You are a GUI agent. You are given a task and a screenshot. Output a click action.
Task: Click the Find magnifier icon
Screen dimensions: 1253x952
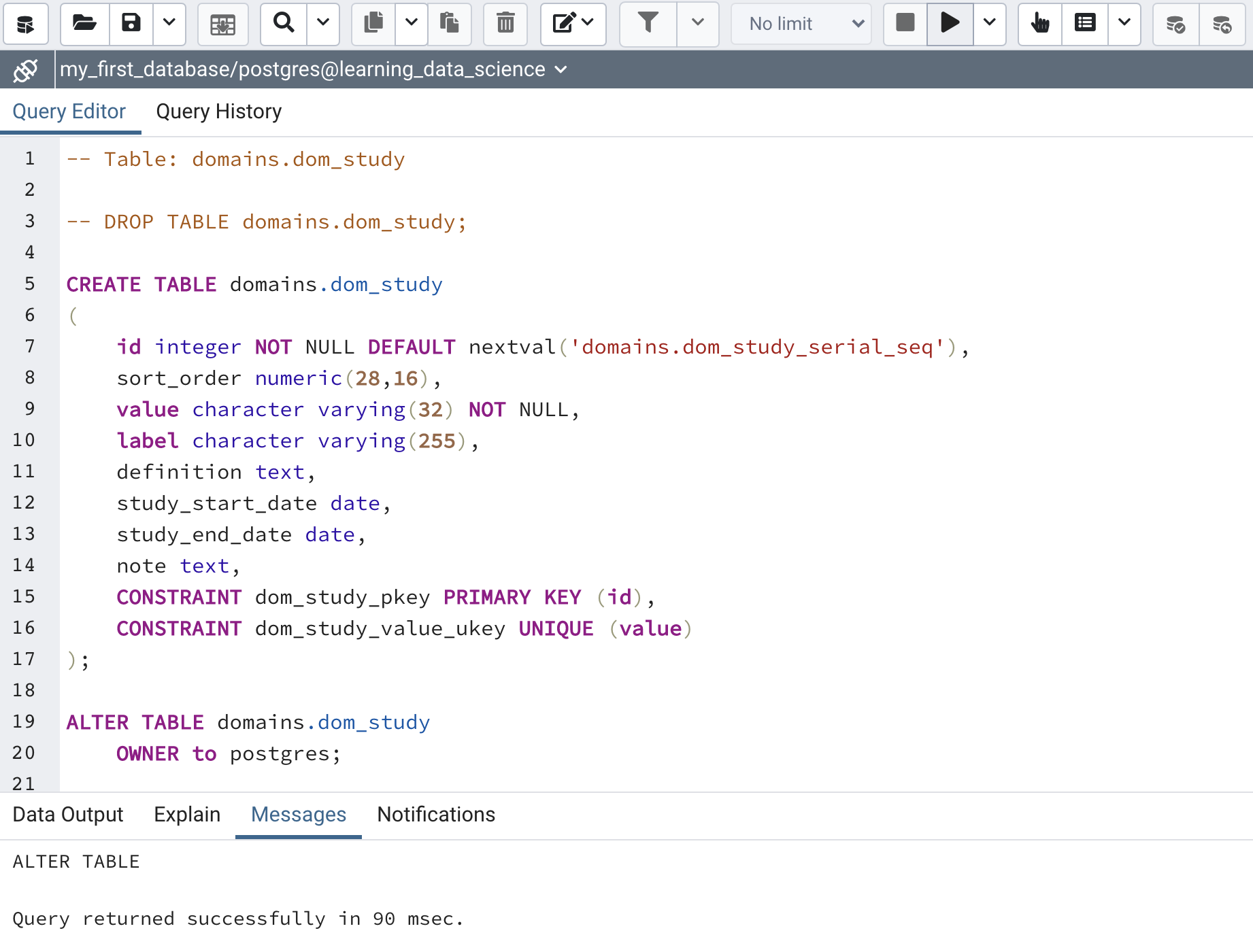point(284,24)
